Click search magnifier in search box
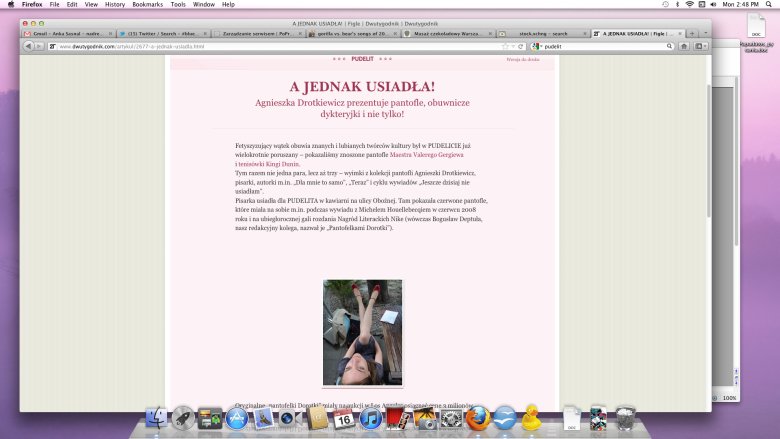Viewport: 780px width, 439px height. pyautogui.click(x=670, y=46)
